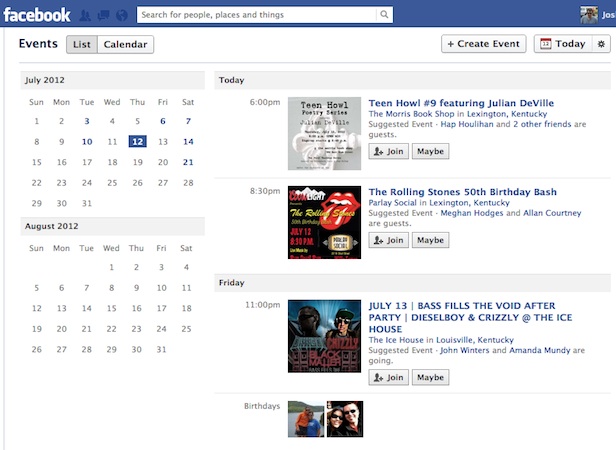Join the Diselboy & Crizzly after party

[389, 377]
